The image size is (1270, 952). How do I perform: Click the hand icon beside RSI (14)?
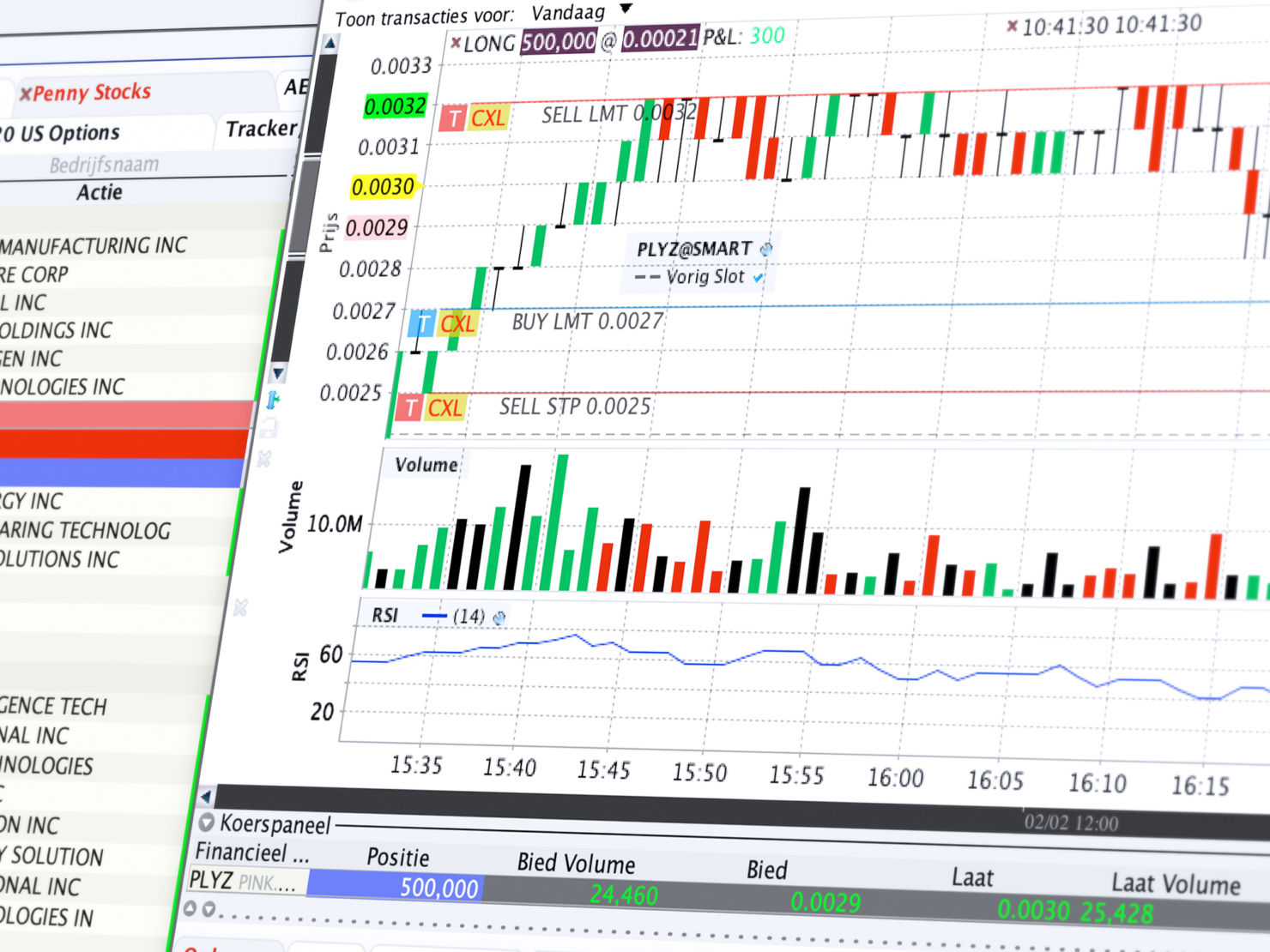(x=499, y=619)
